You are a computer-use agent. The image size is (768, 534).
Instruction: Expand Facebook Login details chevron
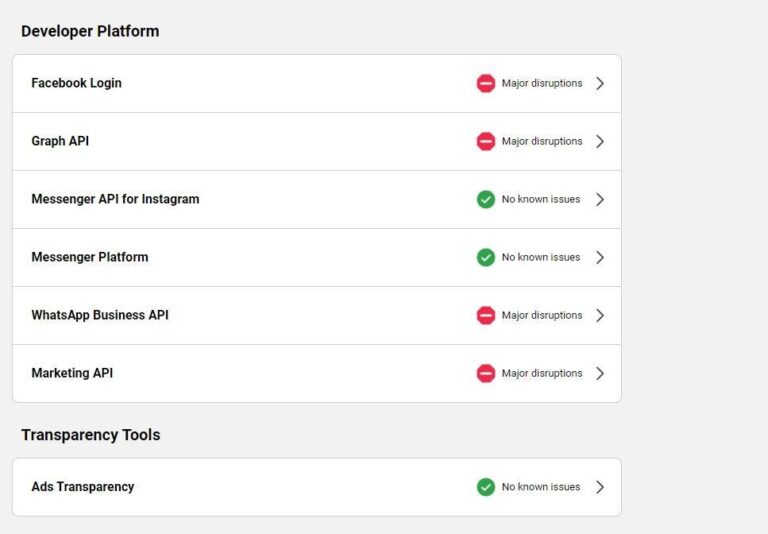pyautogui.click(x=600, y=83)
